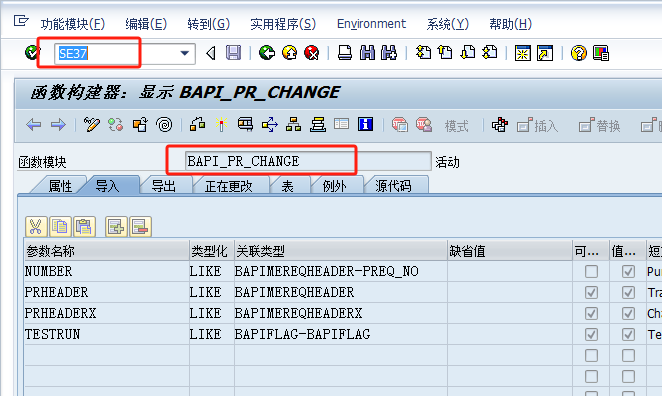Screen dimensions: 662x396
Task: Toggle Pass Value checkbox for PRHEADERX row
Action: coord(628,313)
